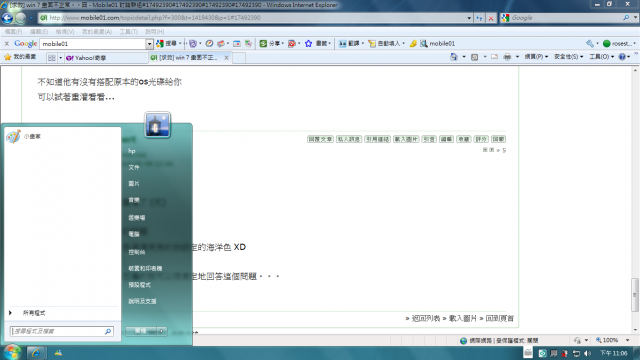Open the hp user folder in Start menu
640x360 pixels.
[131, 151]
